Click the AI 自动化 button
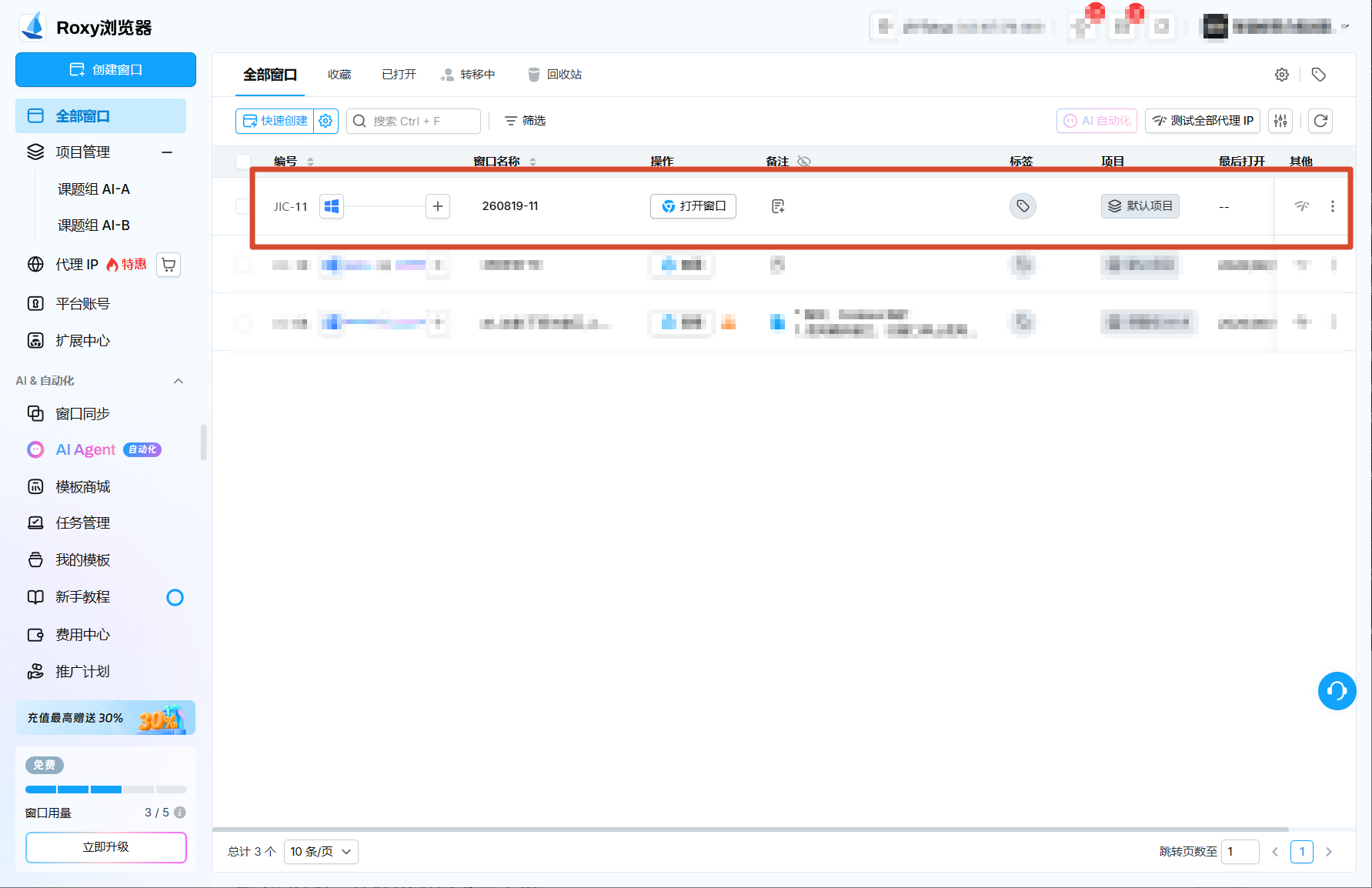 pos(1097,121)
